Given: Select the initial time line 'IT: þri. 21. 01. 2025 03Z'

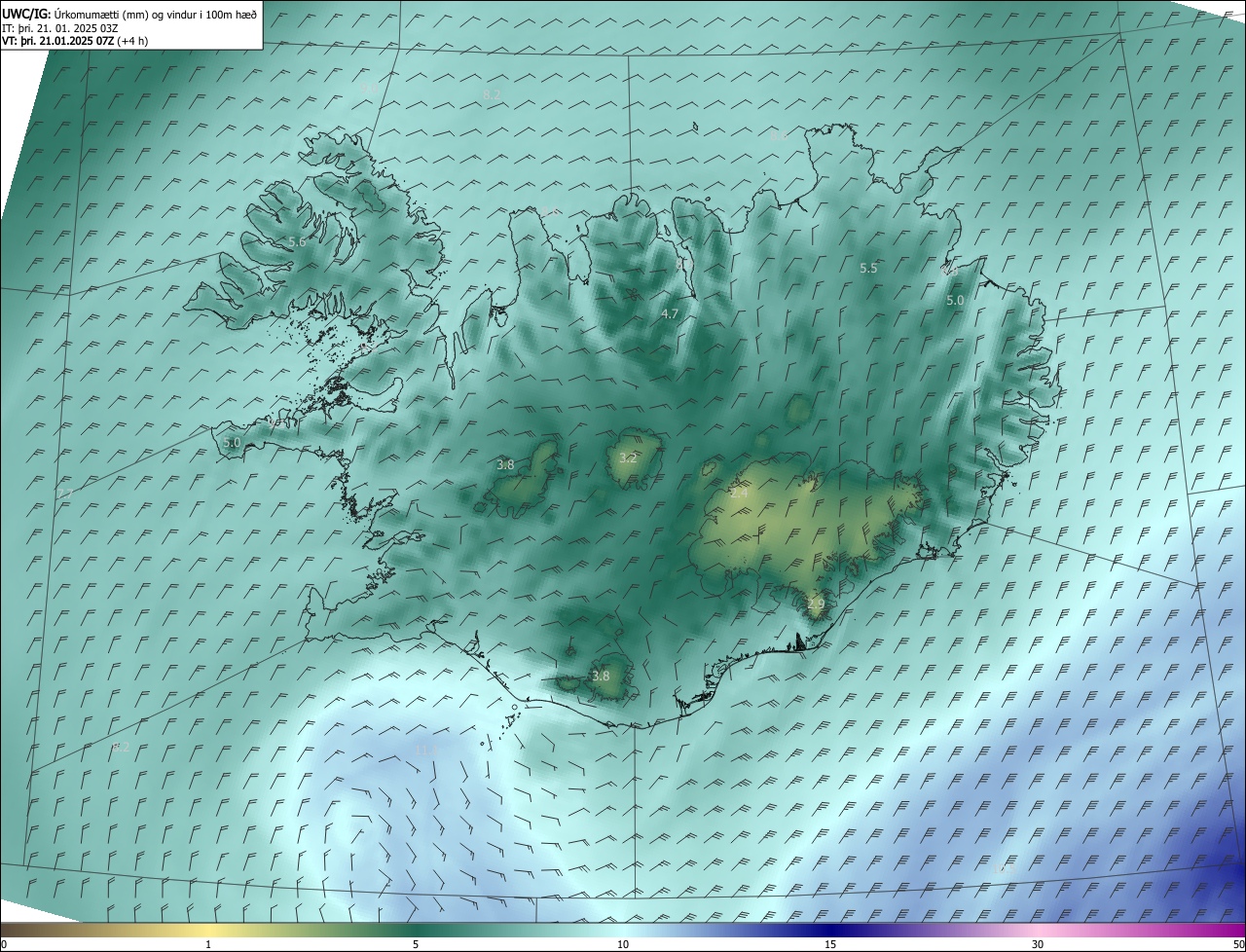Looking at the screenshot, I should 60,27.
